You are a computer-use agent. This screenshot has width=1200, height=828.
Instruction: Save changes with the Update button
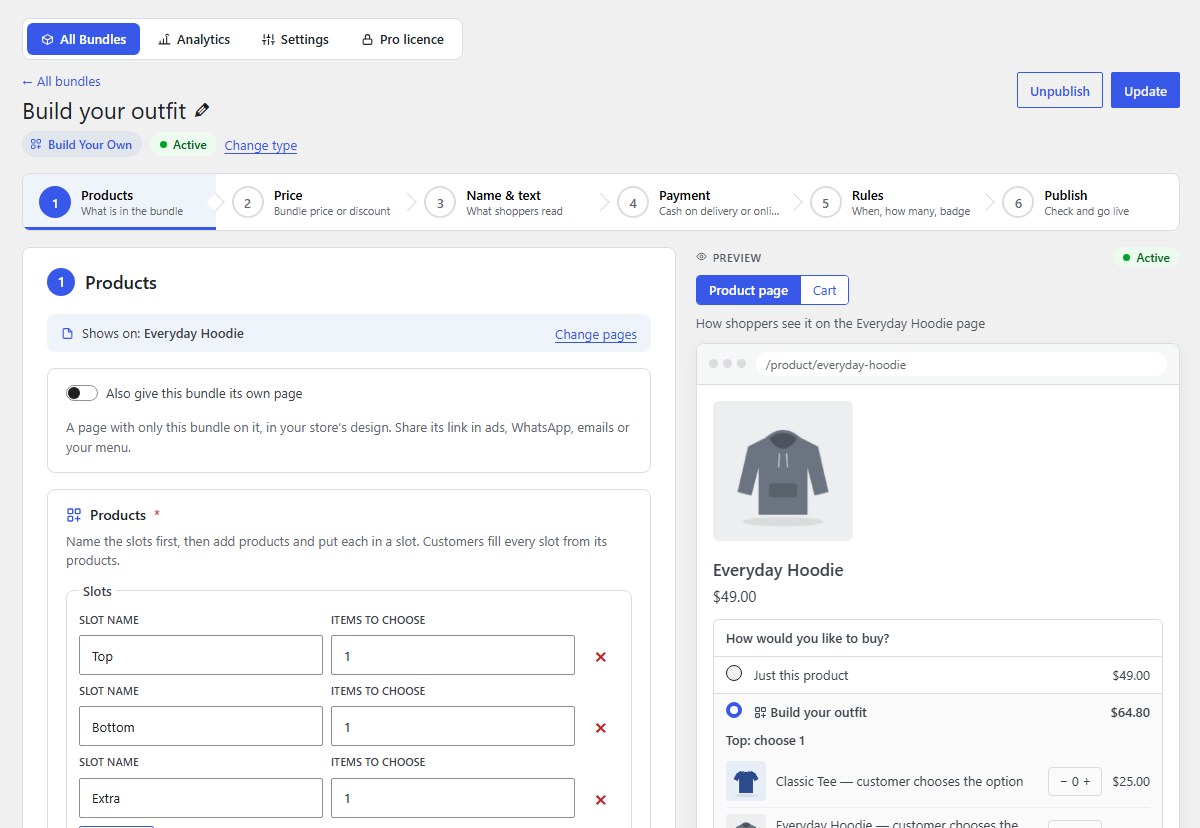(x=1145, y=91)
